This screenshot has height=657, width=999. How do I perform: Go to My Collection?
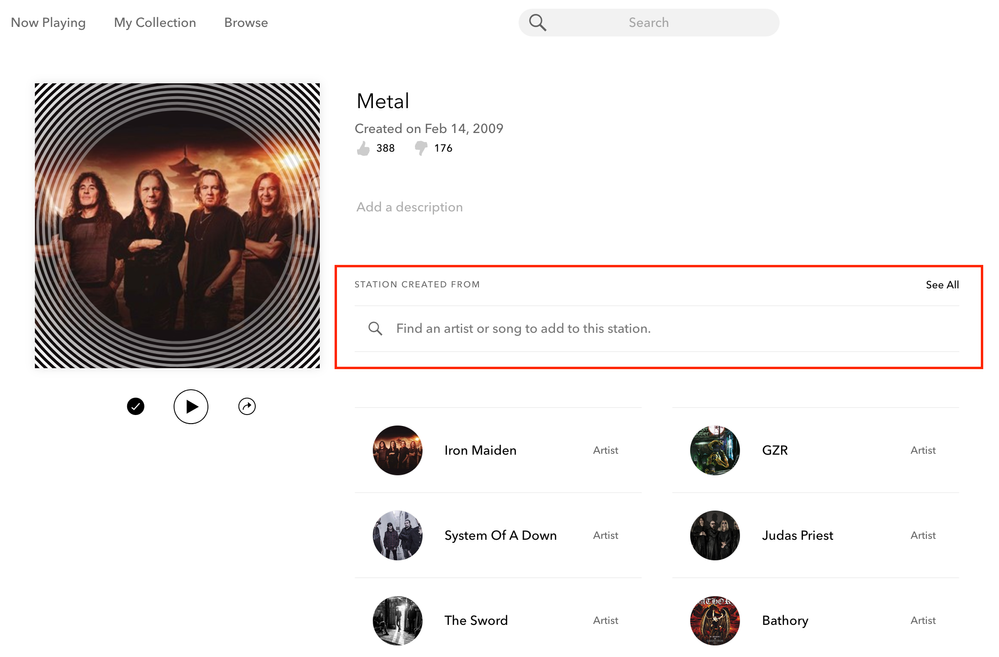155,23
